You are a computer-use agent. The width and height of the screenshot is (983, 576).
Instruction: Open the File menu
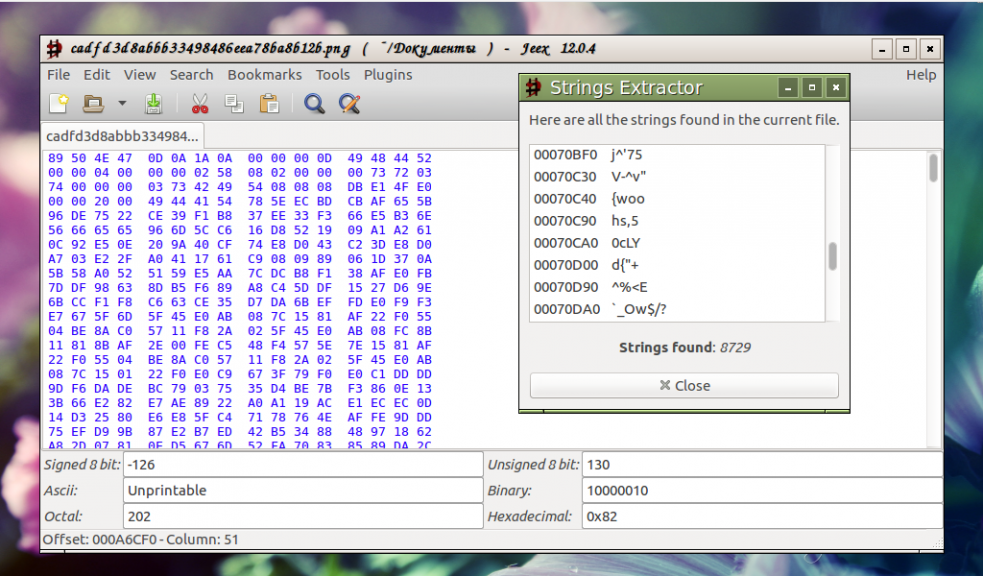point(58,75)
